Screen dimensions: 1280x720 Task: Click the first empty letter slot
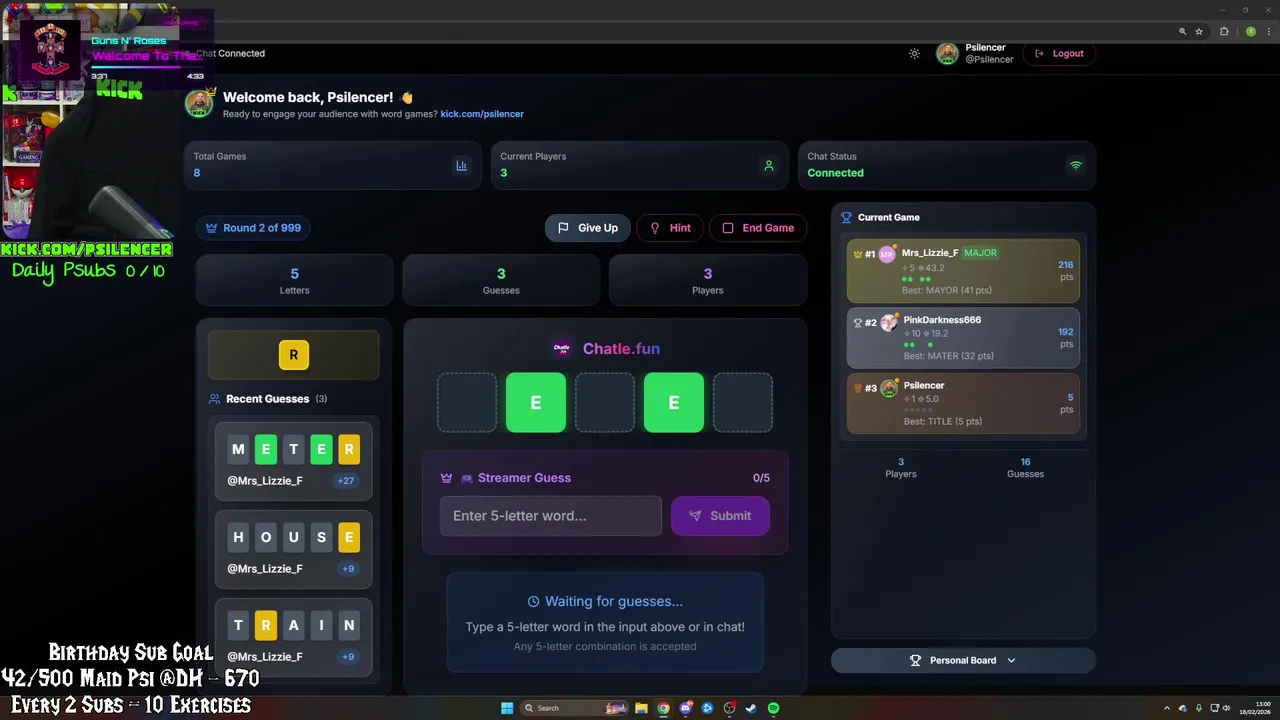click(x=467, y=402)
